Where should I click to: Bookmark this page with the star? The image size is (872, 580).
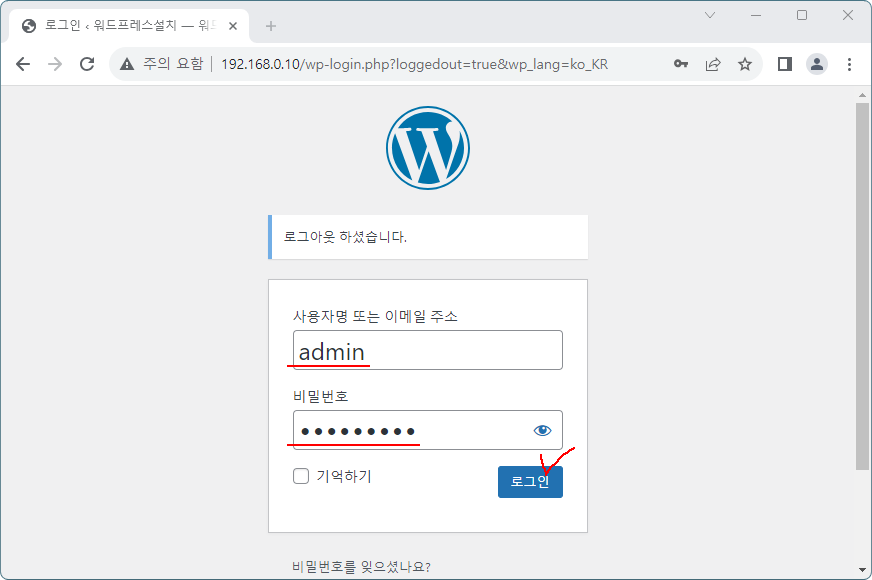point(745,64)
